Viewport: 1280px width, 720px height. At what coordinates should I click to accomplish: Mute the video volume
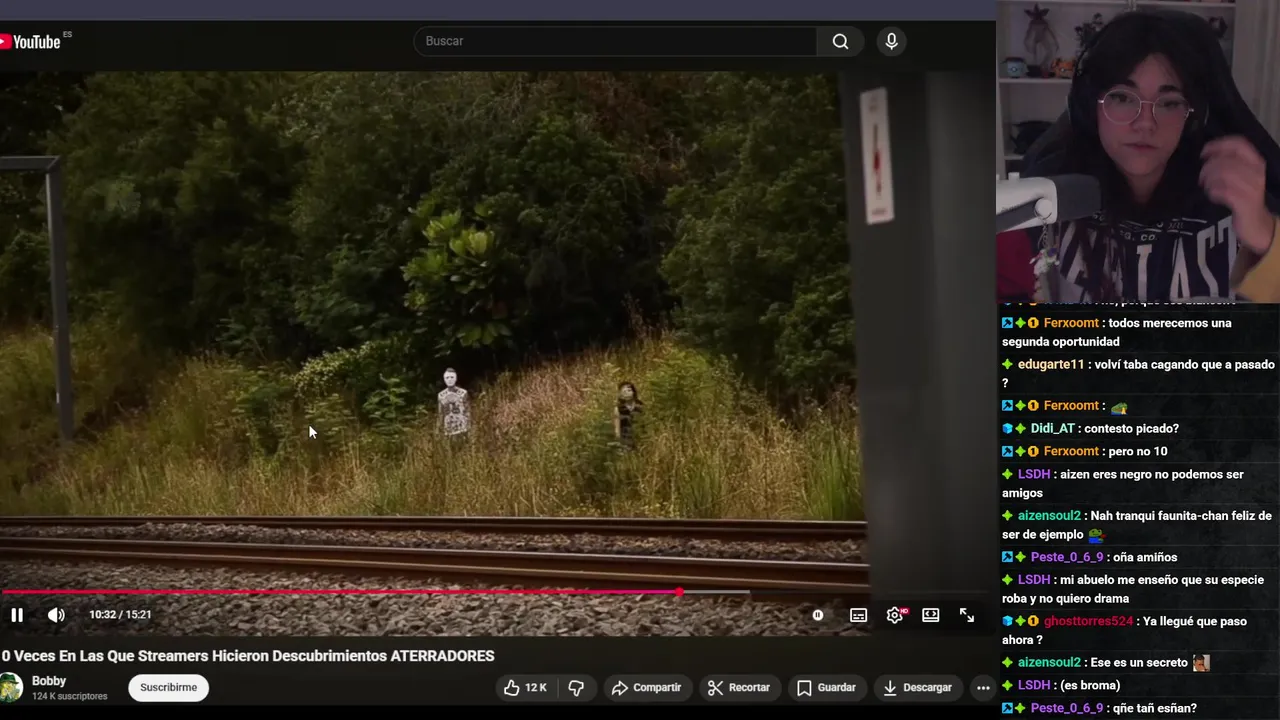pos(56,615)
